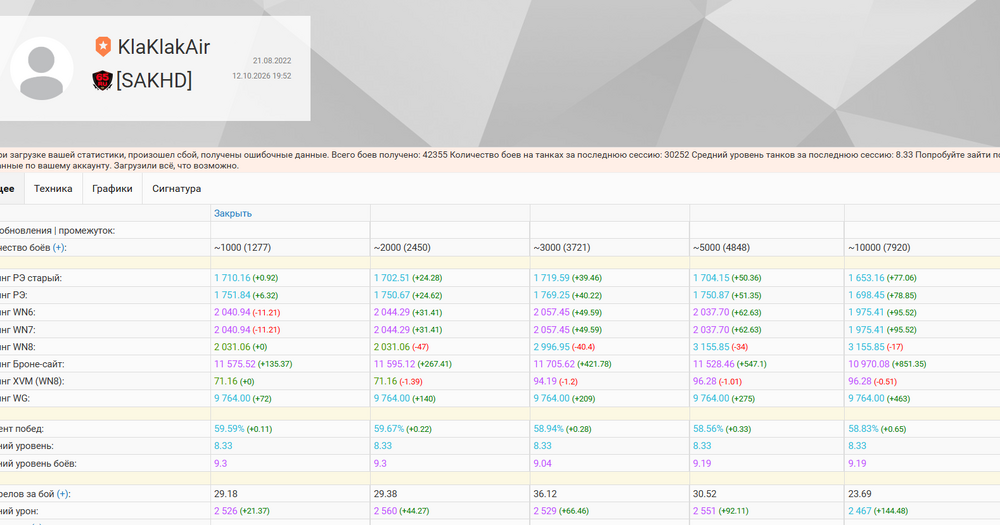Screen dimensions: 1000x525
Task: Click the update time 12.10.2026 19:52
Action: click(x=261, y=76)
